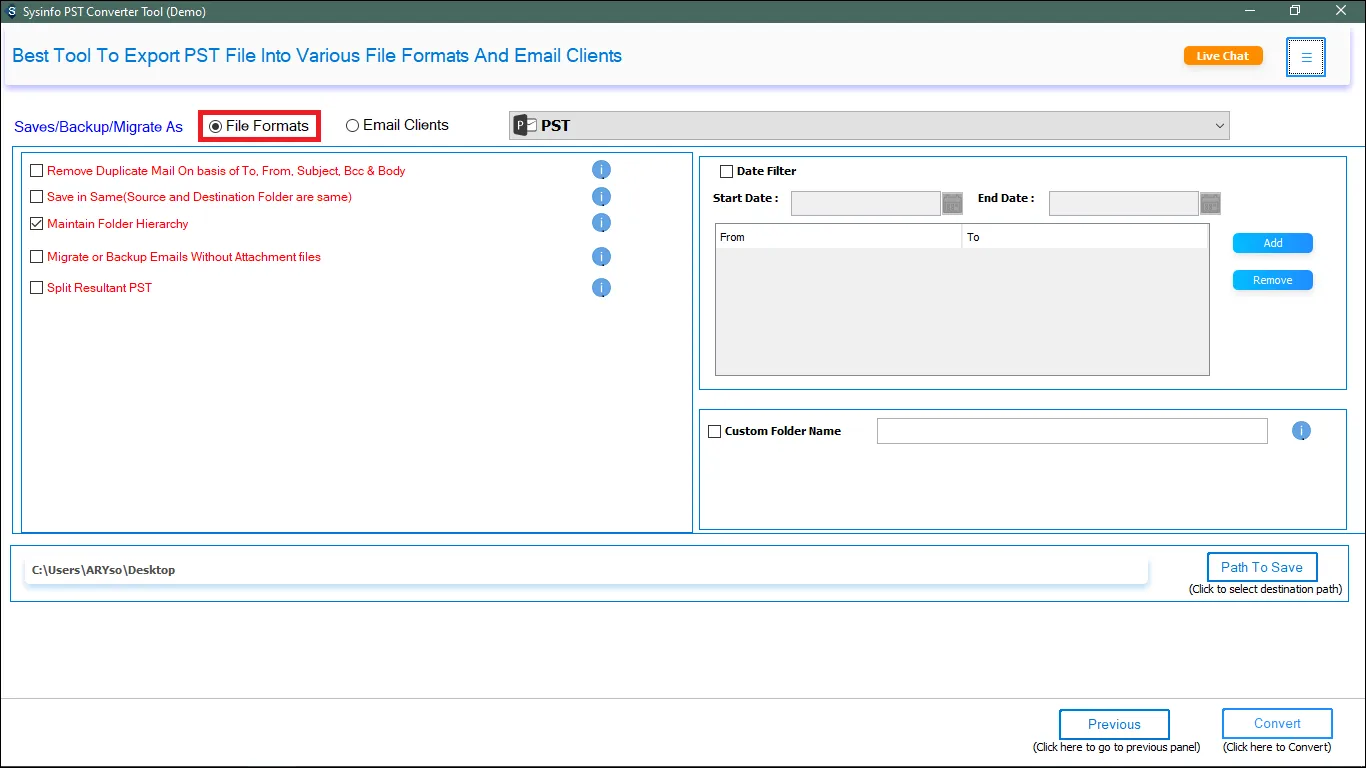Screen dimensions: 1366x768
Task: Uncheck Maintain Folder Hierarchy
Action: click(37, 224)
